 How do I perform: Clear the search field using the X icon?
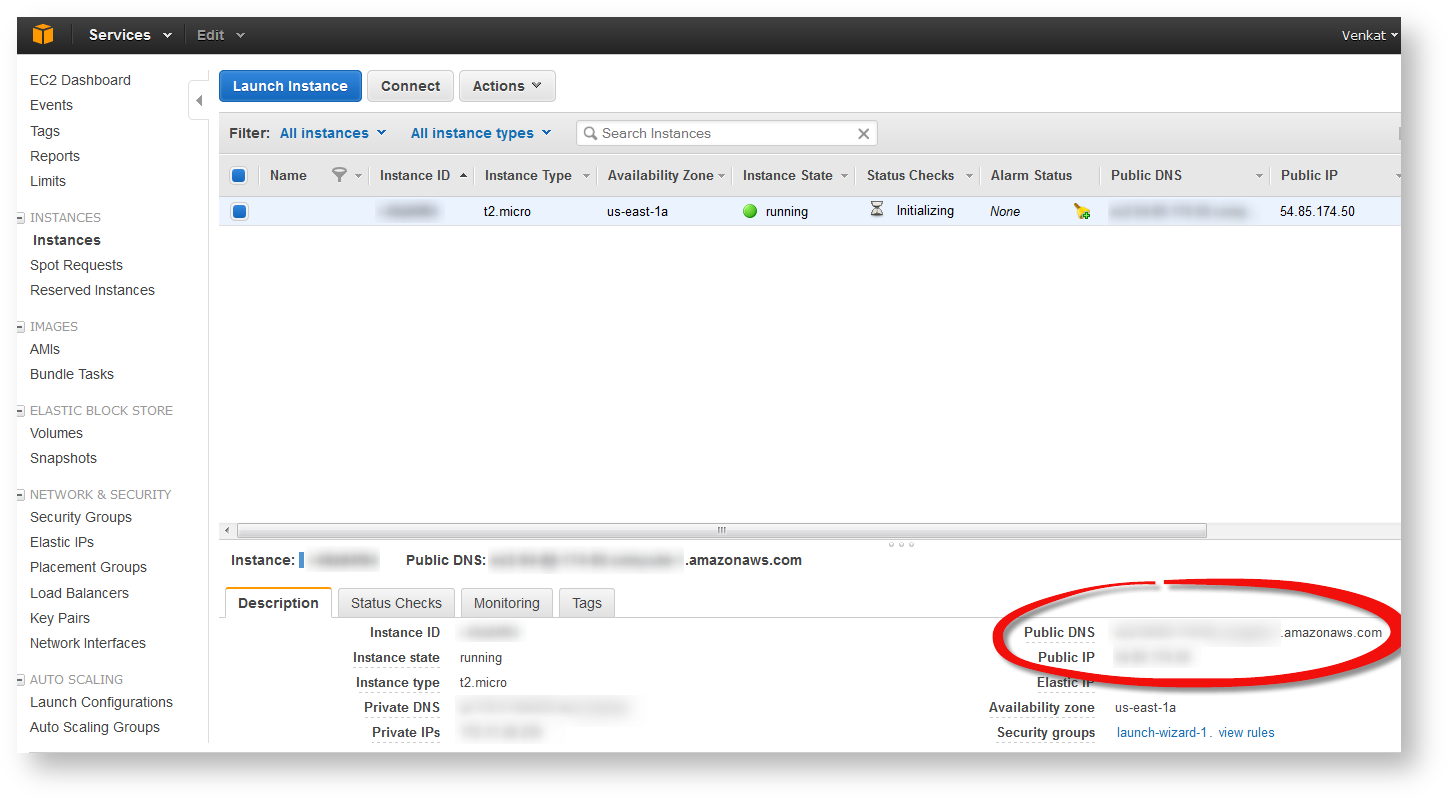pos(863,132)
